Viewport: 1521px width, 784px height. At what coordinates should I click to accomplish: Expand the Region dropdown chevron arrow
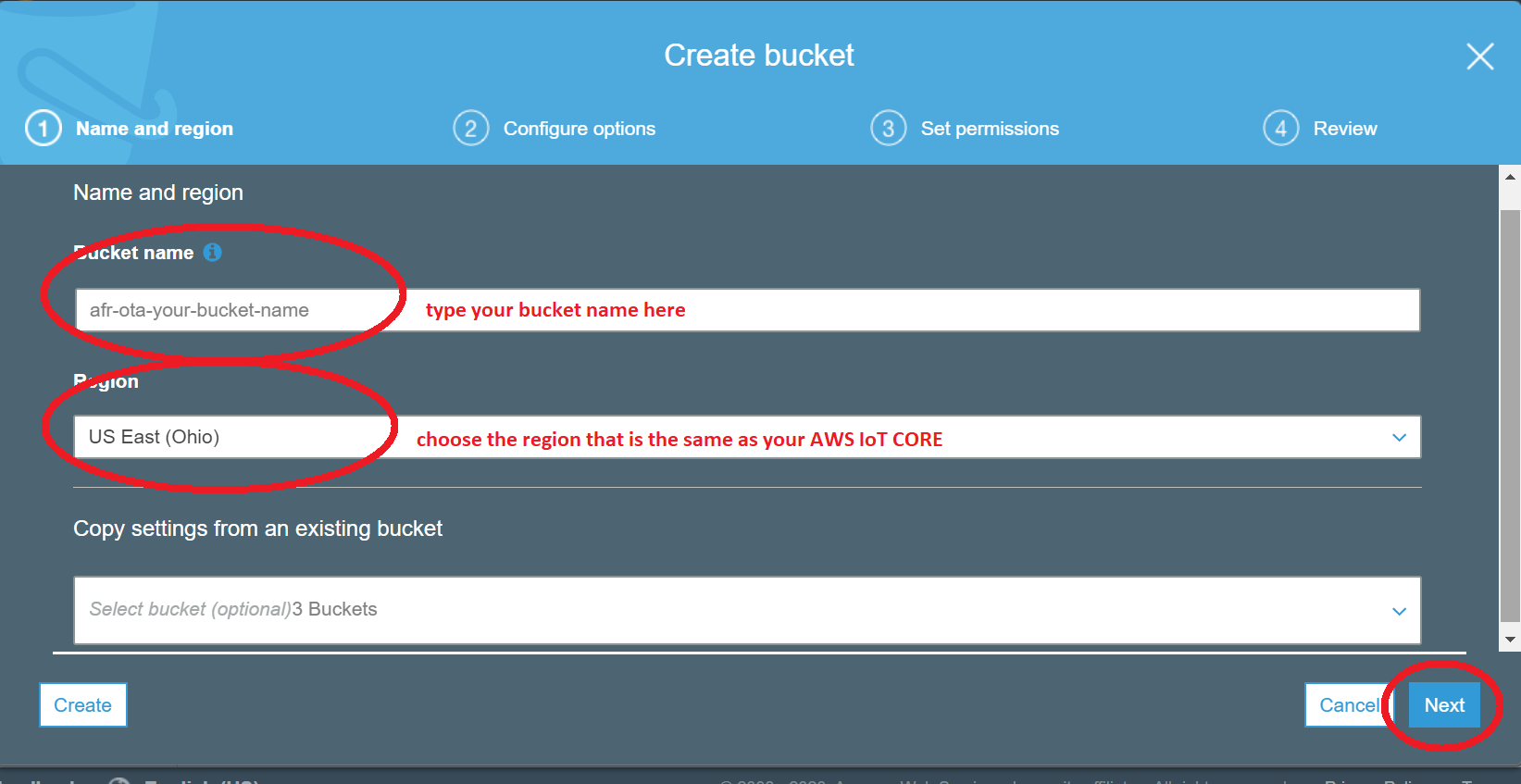(x=1399, y=438)
